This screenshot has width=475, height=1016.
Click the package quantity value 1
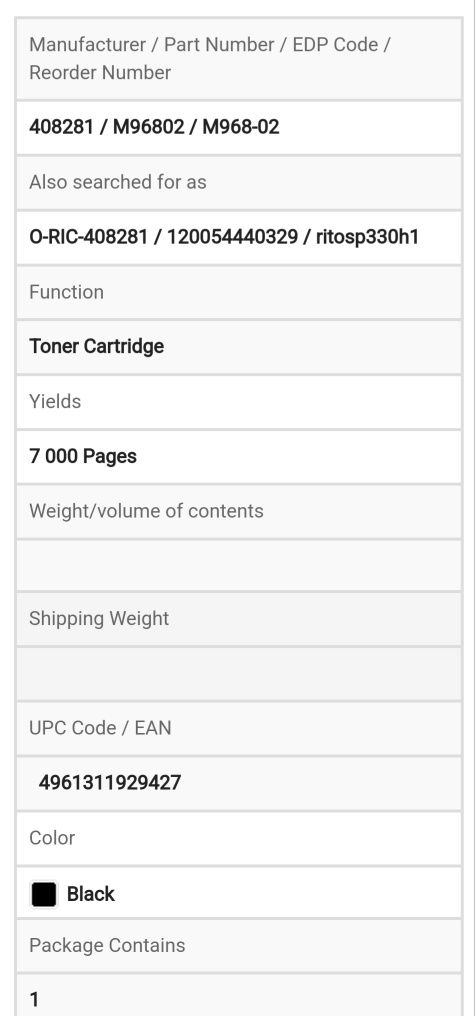pos(34,1000)
